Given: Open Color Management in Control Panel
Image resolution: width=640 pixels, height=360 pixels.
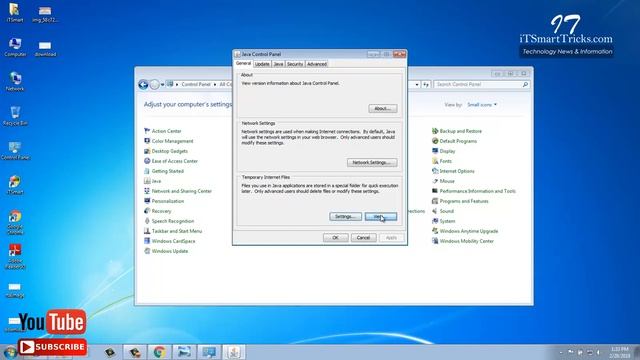Looking at the screenshot, I should coord(169,141).
